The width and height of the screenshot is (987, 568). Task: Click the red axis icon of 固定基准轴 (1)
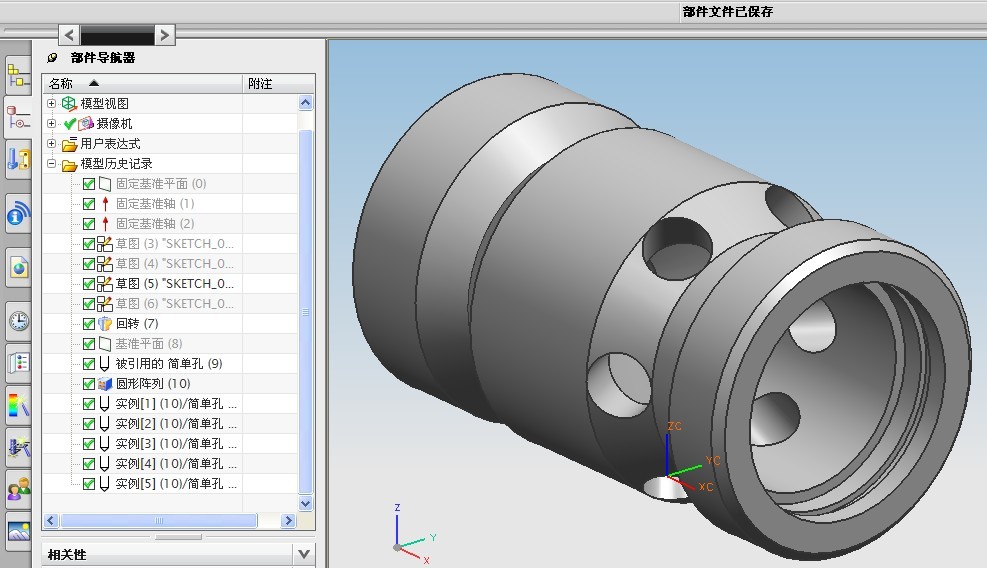105,204
